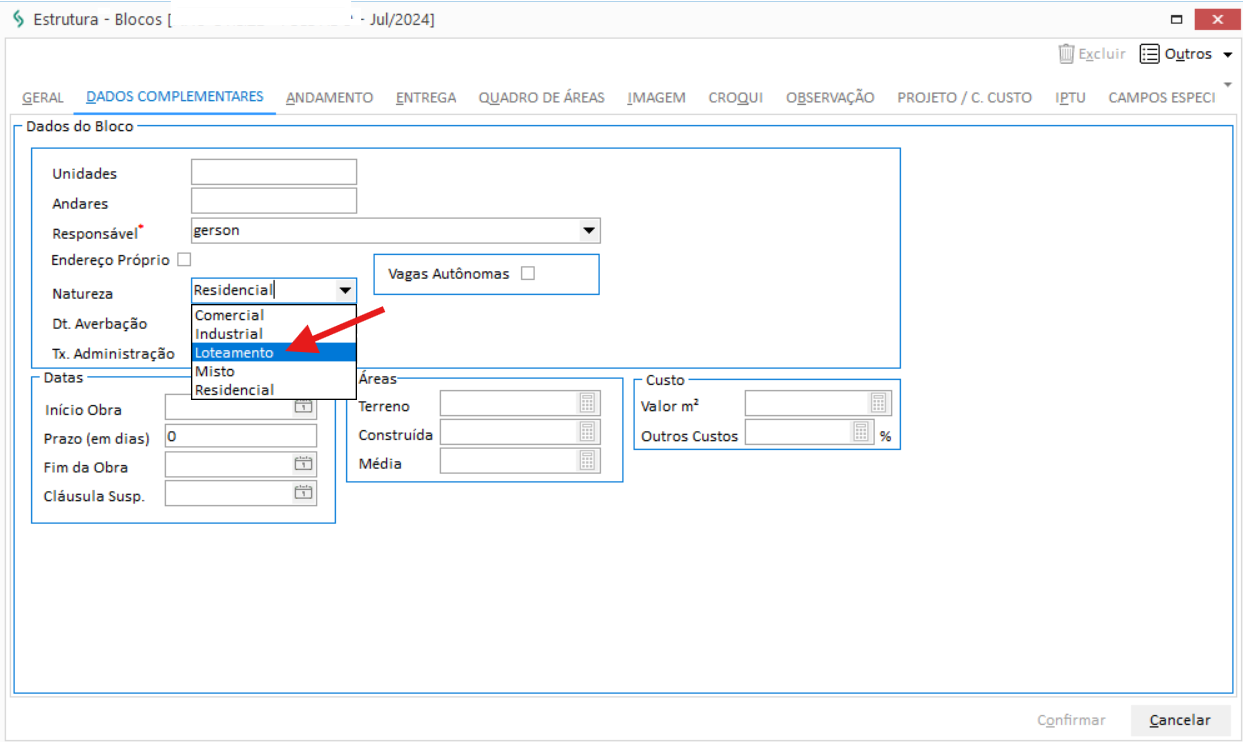This screenshot has width=1243, height=742.
Task: Click the Construída calculator icon
Action: (x=587, y=432)
